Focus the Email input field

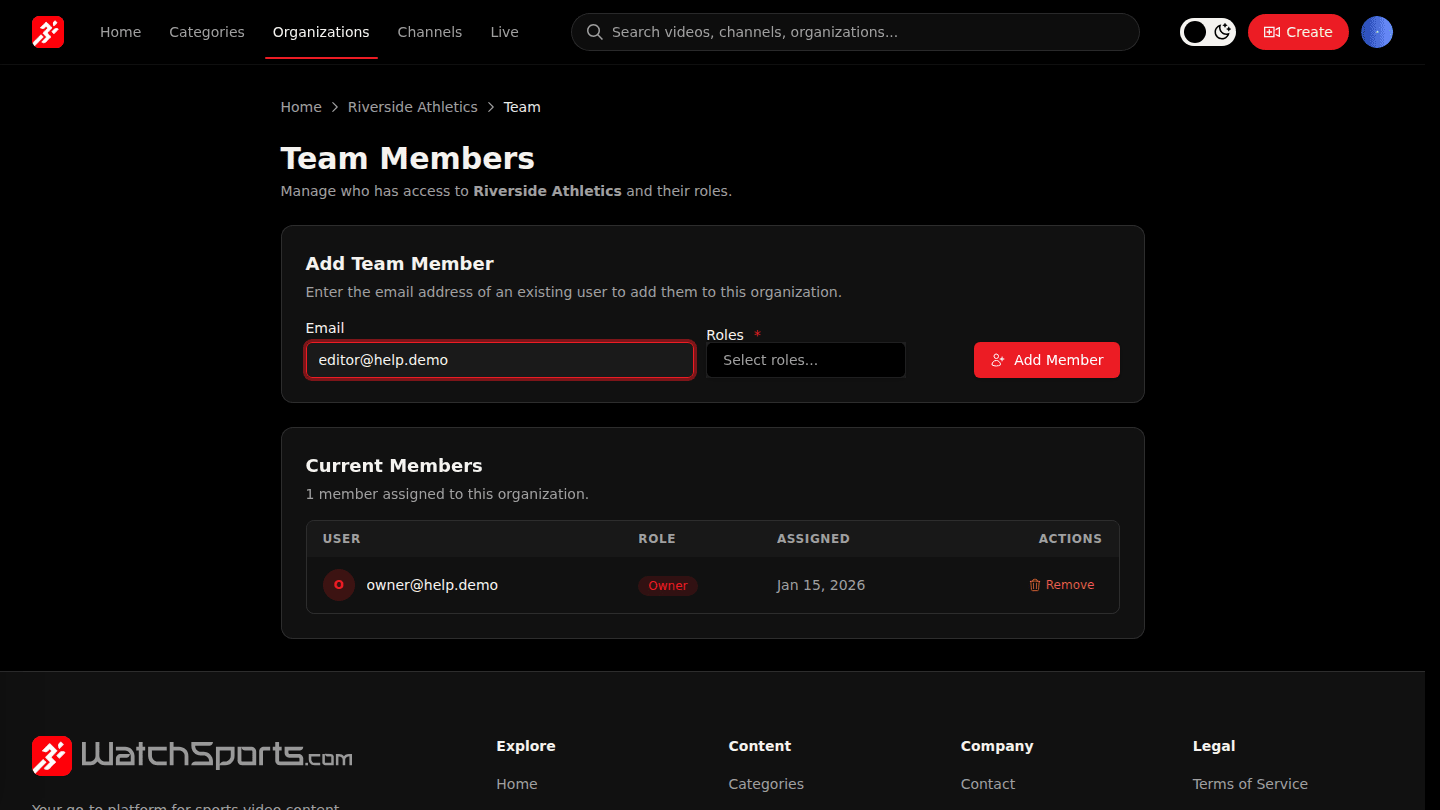pyautogui.click(x=500, y=360)
